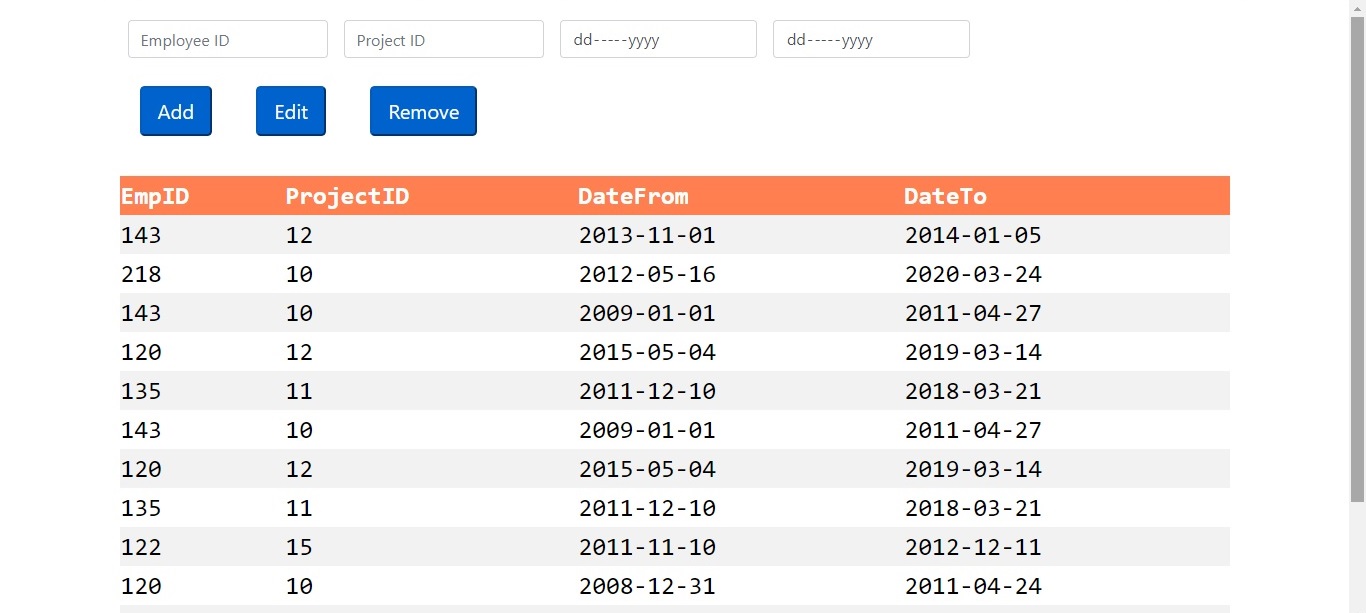Viewport: 1366px width, 613px height.
Task: Click the vertical page scrollbar thumb
Action: (x=1357, y=257)
